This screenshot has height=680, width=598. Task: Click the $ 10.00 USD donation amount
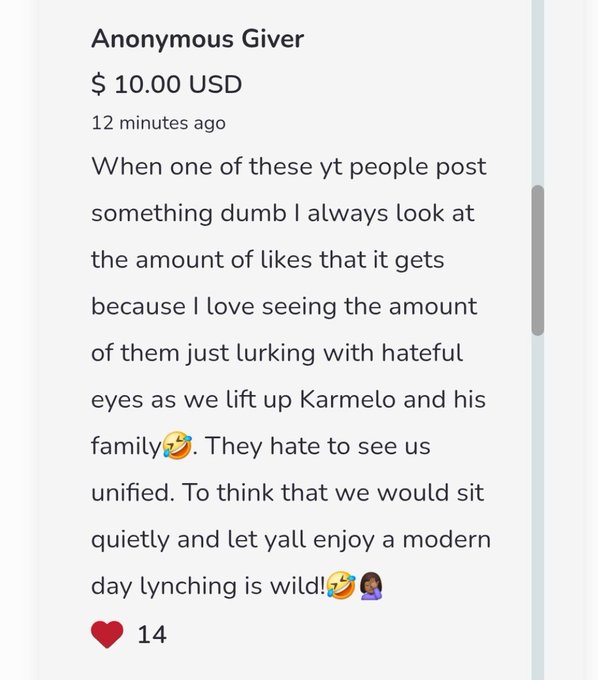[x=167, y=84]
